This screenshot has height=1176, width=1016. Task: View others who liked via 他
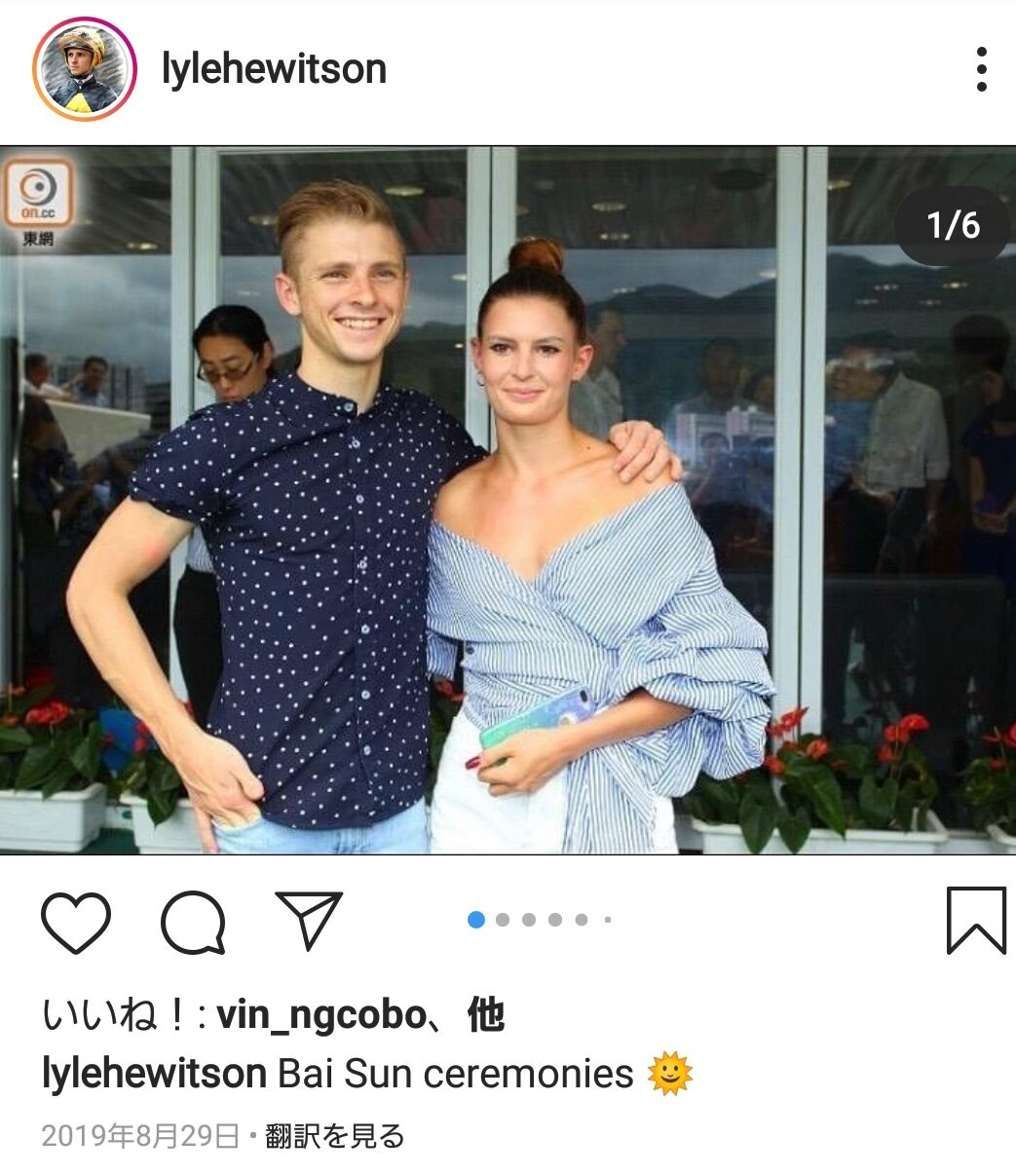[485, 1015]
